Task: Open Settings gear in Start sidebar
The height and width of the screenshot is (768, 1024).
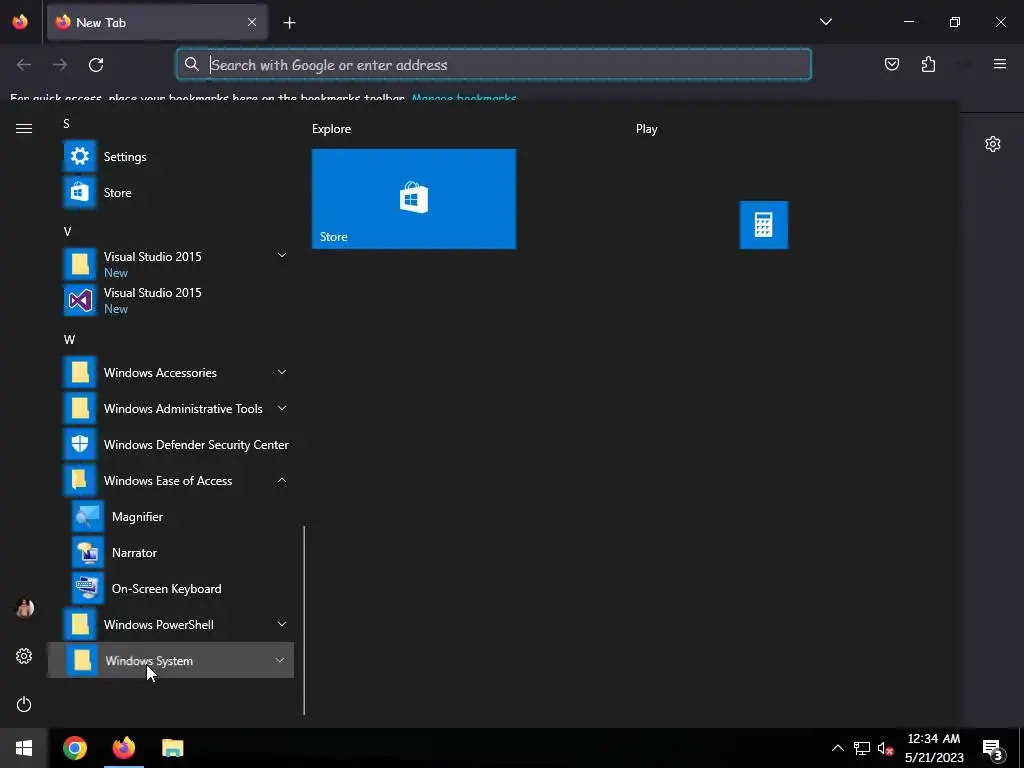Action: point(24,656)
